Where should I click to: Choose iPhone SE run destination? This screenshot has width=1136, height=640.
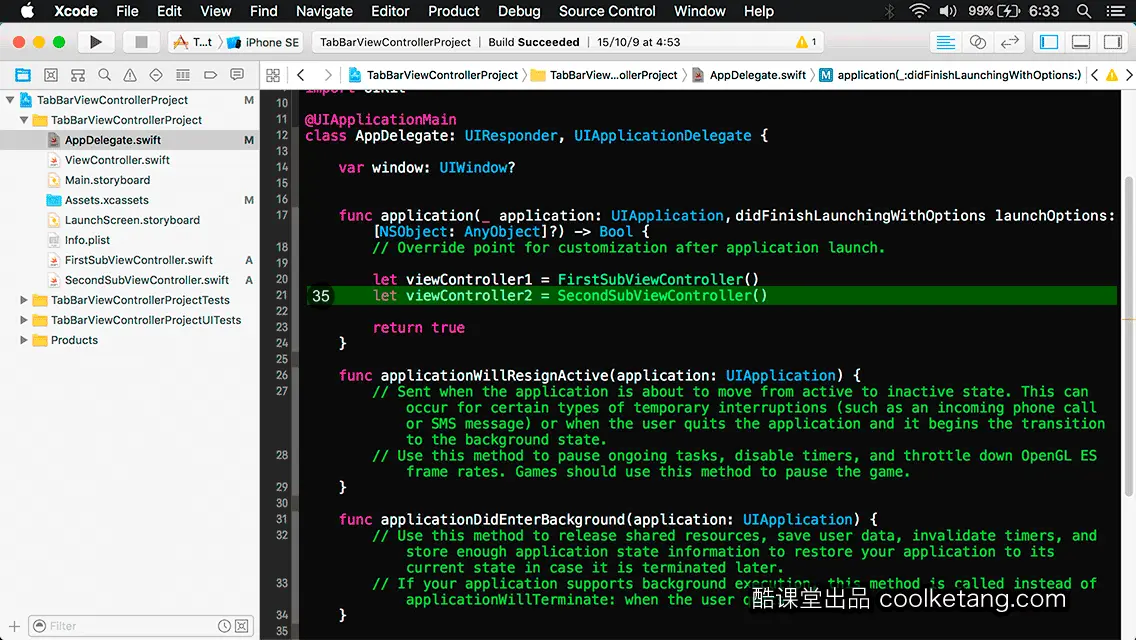pyautogui.click(x=263, y=42)
